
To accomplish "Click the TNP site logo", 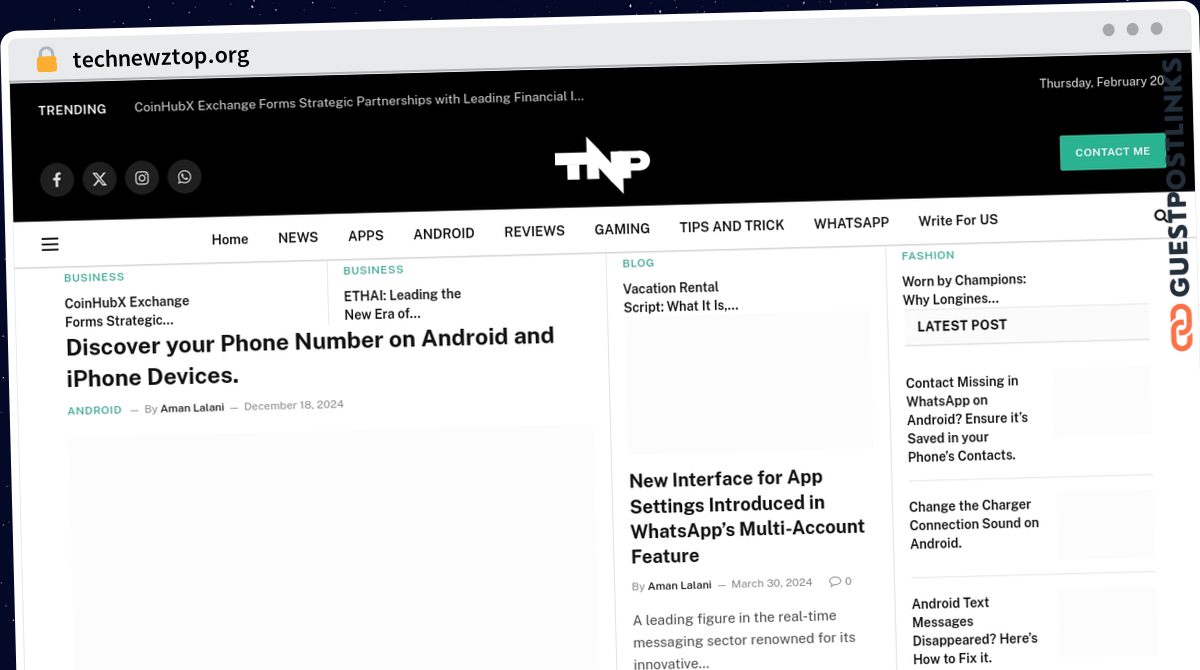I will (x=602, y=164).
